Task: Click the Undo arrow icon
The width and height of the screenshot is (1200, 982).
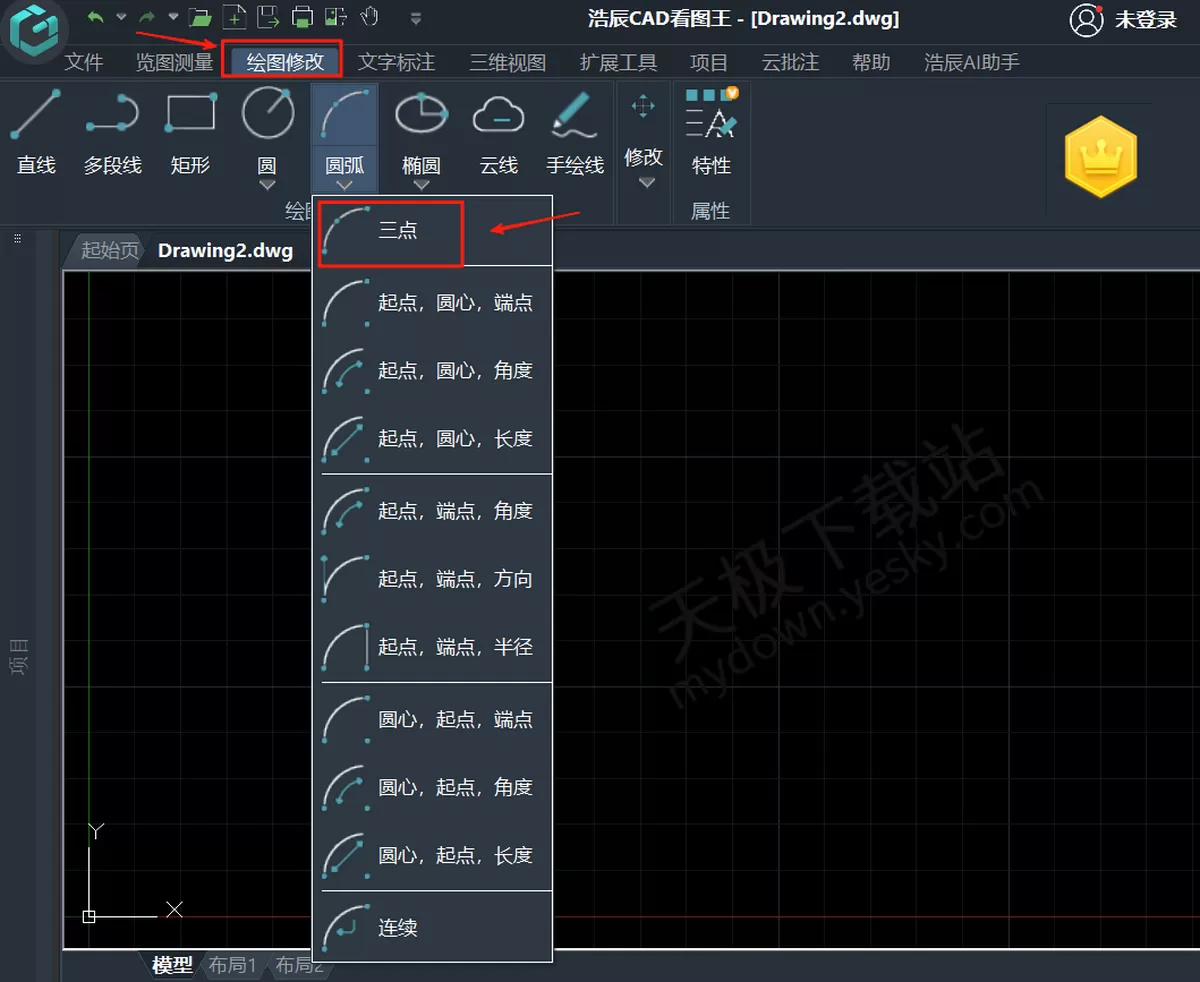Action: [x=96, y=17]
